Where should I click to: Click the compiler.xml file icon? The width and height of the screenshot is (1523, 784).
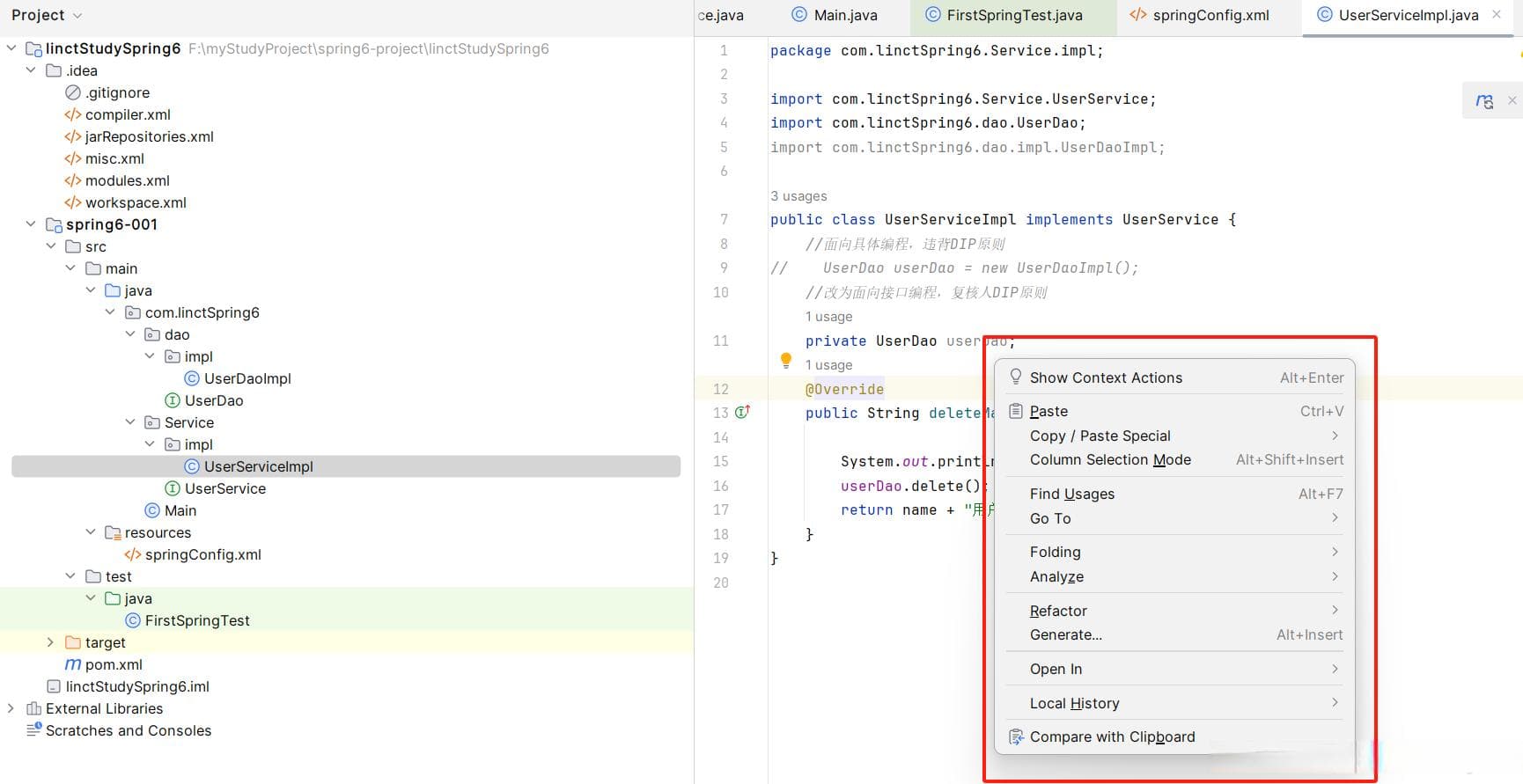click(73, 114)
